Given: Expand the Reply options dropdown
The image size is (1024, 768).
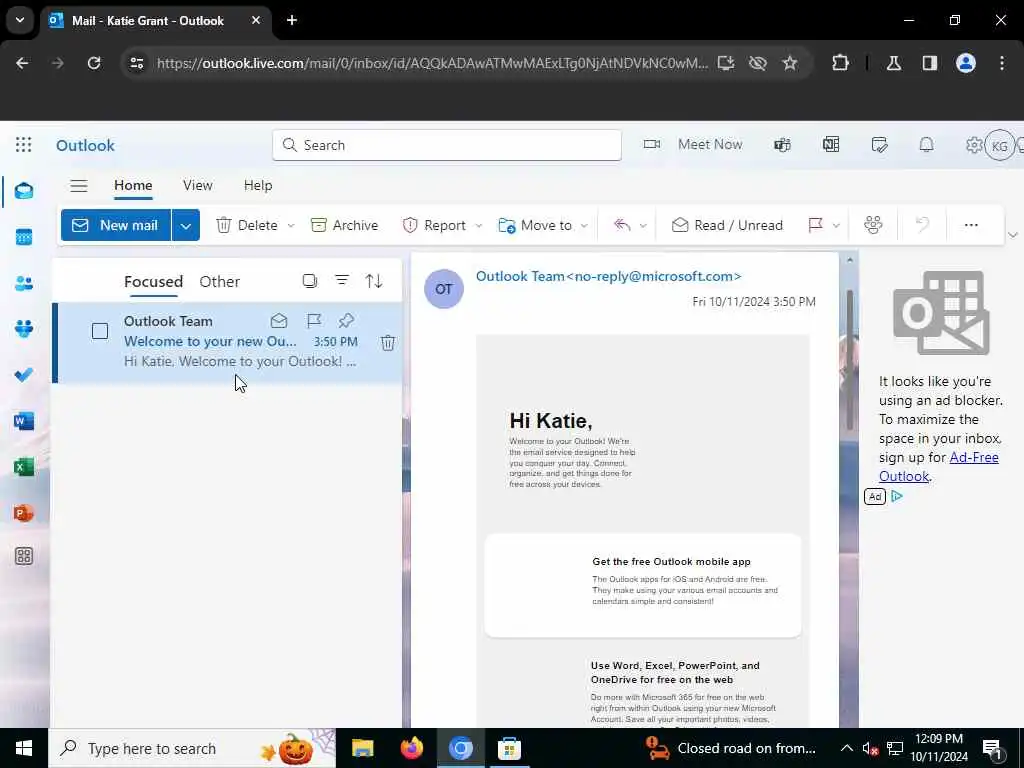Looking at the screenshot, I should point(643,225).
